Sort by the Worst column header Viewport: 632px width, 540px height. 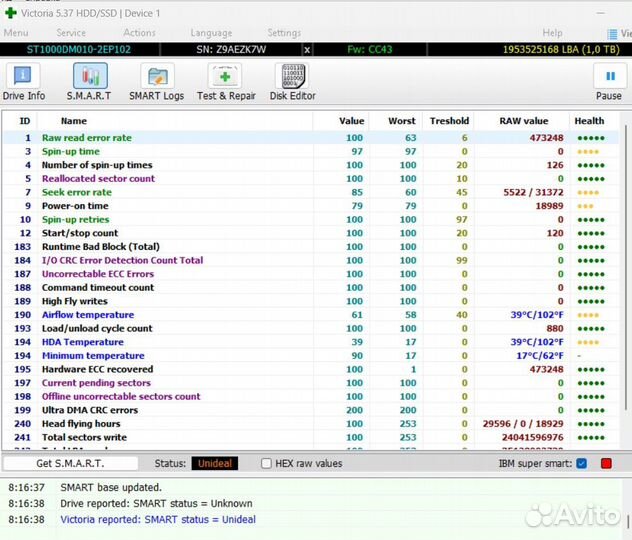[401, 121]
